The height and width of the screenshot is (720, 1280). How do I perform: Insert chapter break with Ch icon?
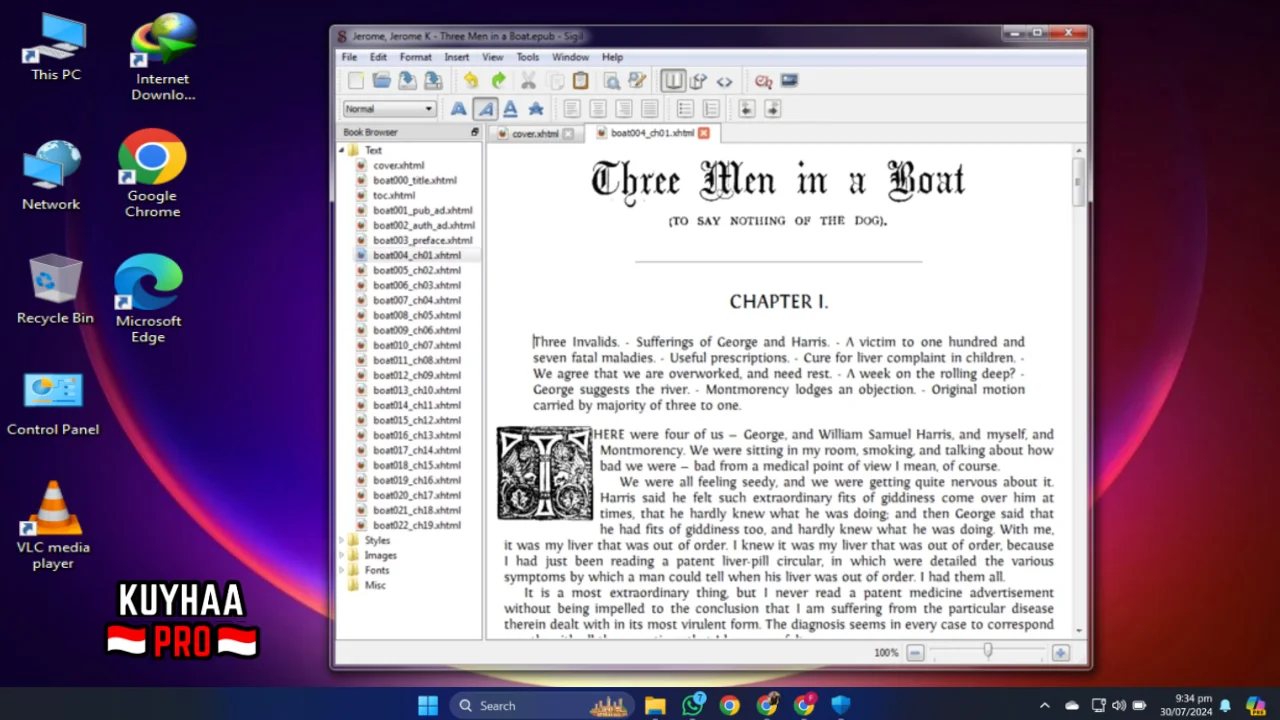pyautogui.click(x=763, y=81)
